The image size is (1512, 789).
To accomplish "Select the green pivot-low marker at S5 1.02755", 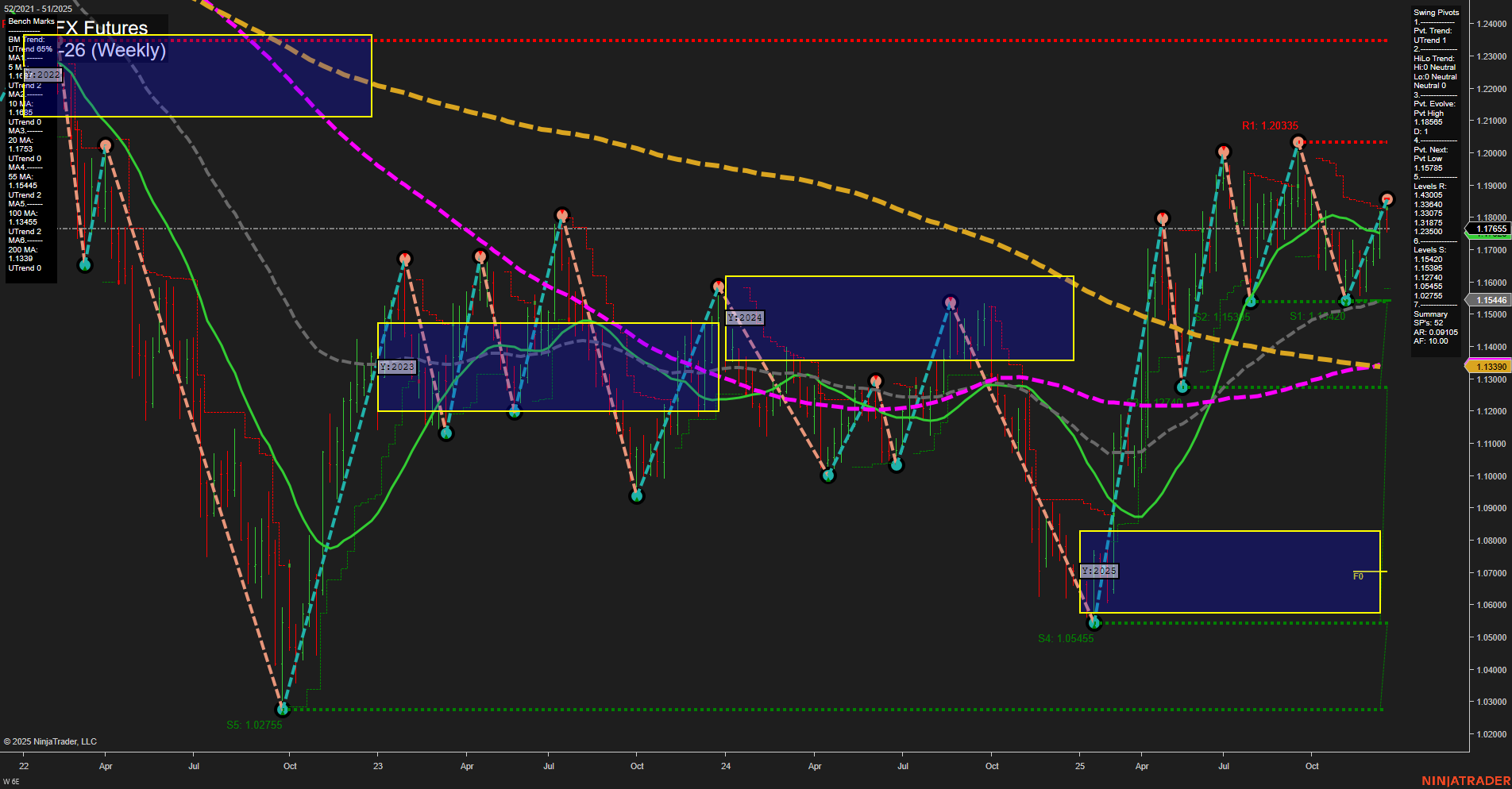I will tap(282, 710).
